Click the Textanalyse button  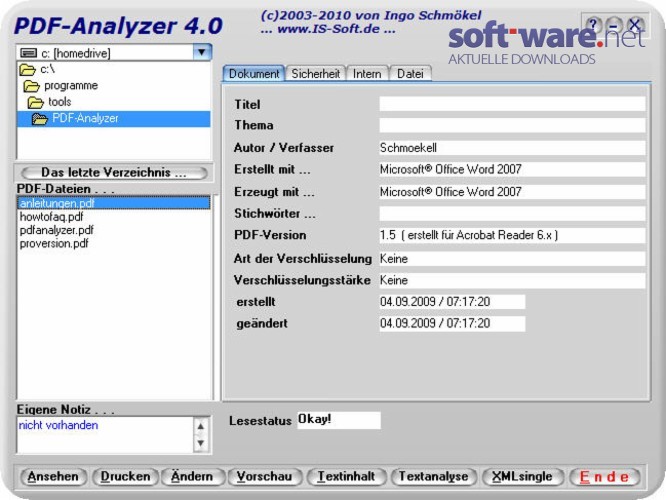(x=433, y=477)
